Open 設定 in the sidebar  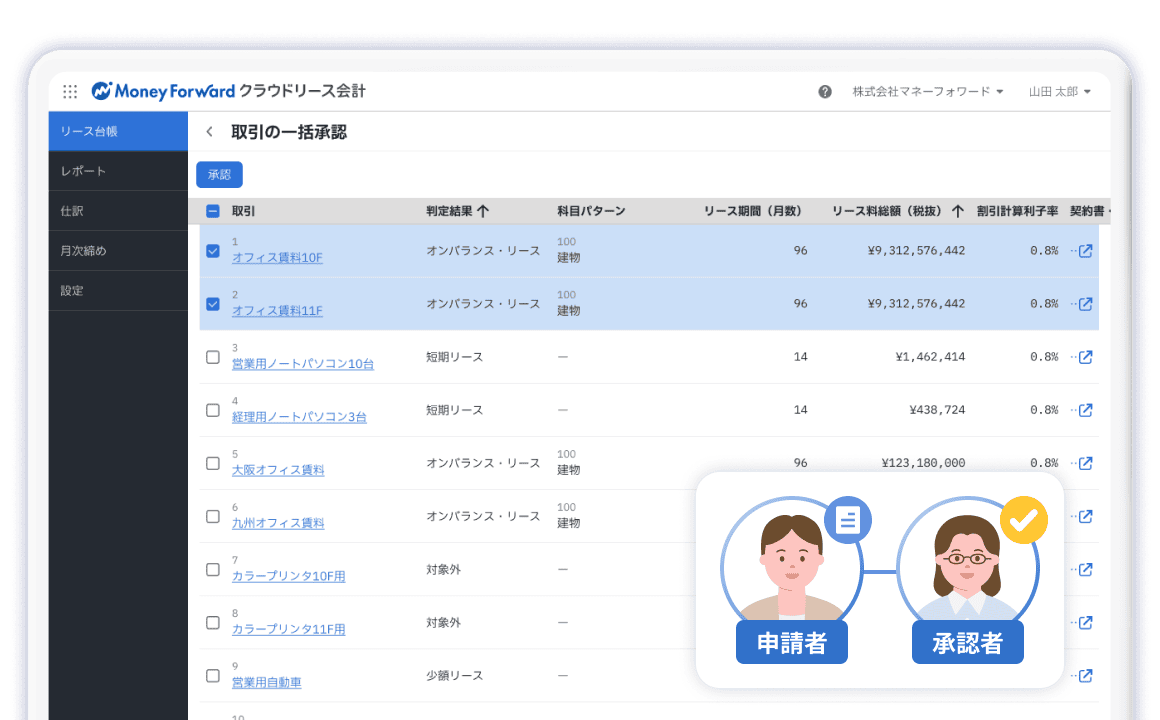click(118, 291)
